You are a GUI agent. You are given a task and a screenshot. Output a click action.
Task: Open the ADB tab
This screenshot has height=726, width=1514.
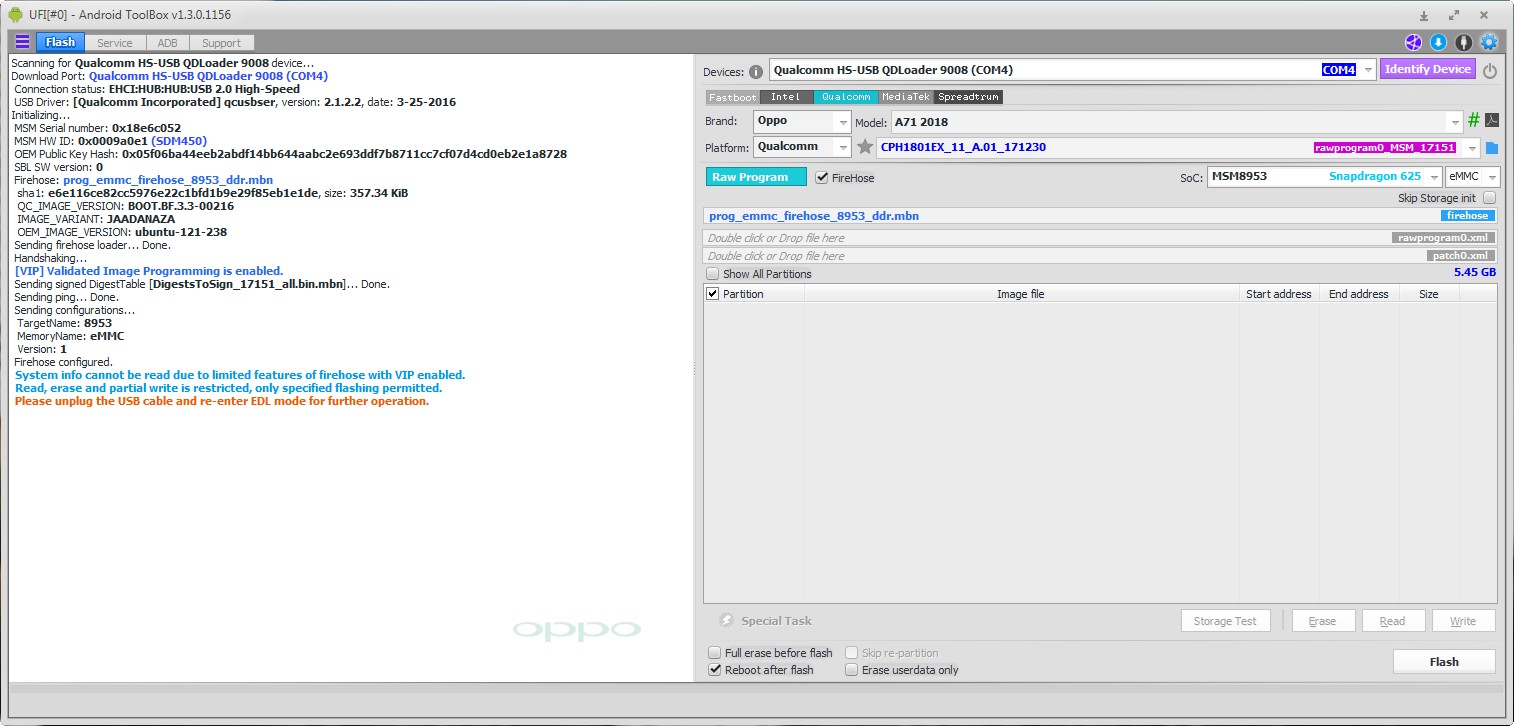[x=167, y=43]
